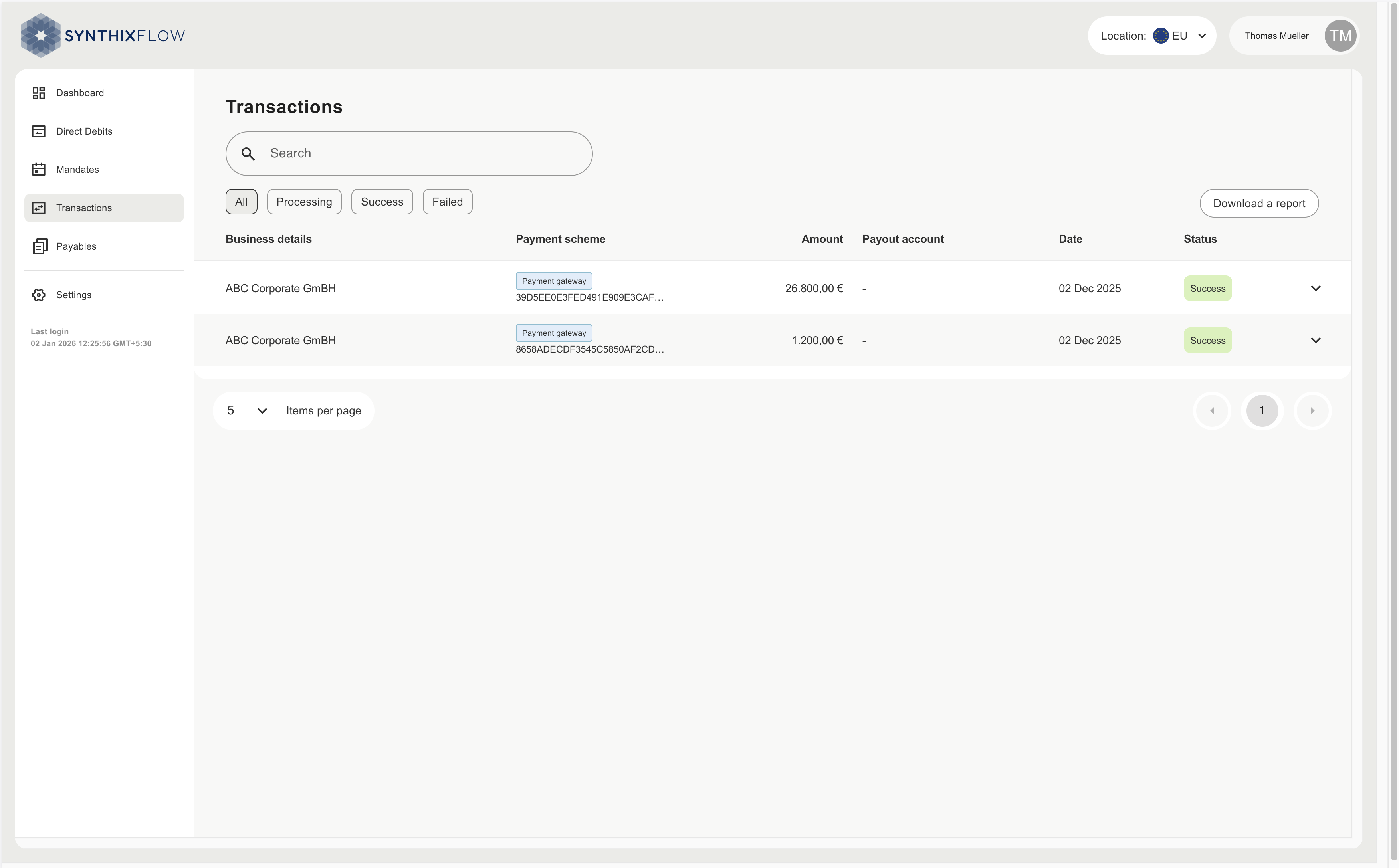Click ABC Corporate GmBH in first row
Viewport: 1399px width, 868px height.
(x=280, y=288)
